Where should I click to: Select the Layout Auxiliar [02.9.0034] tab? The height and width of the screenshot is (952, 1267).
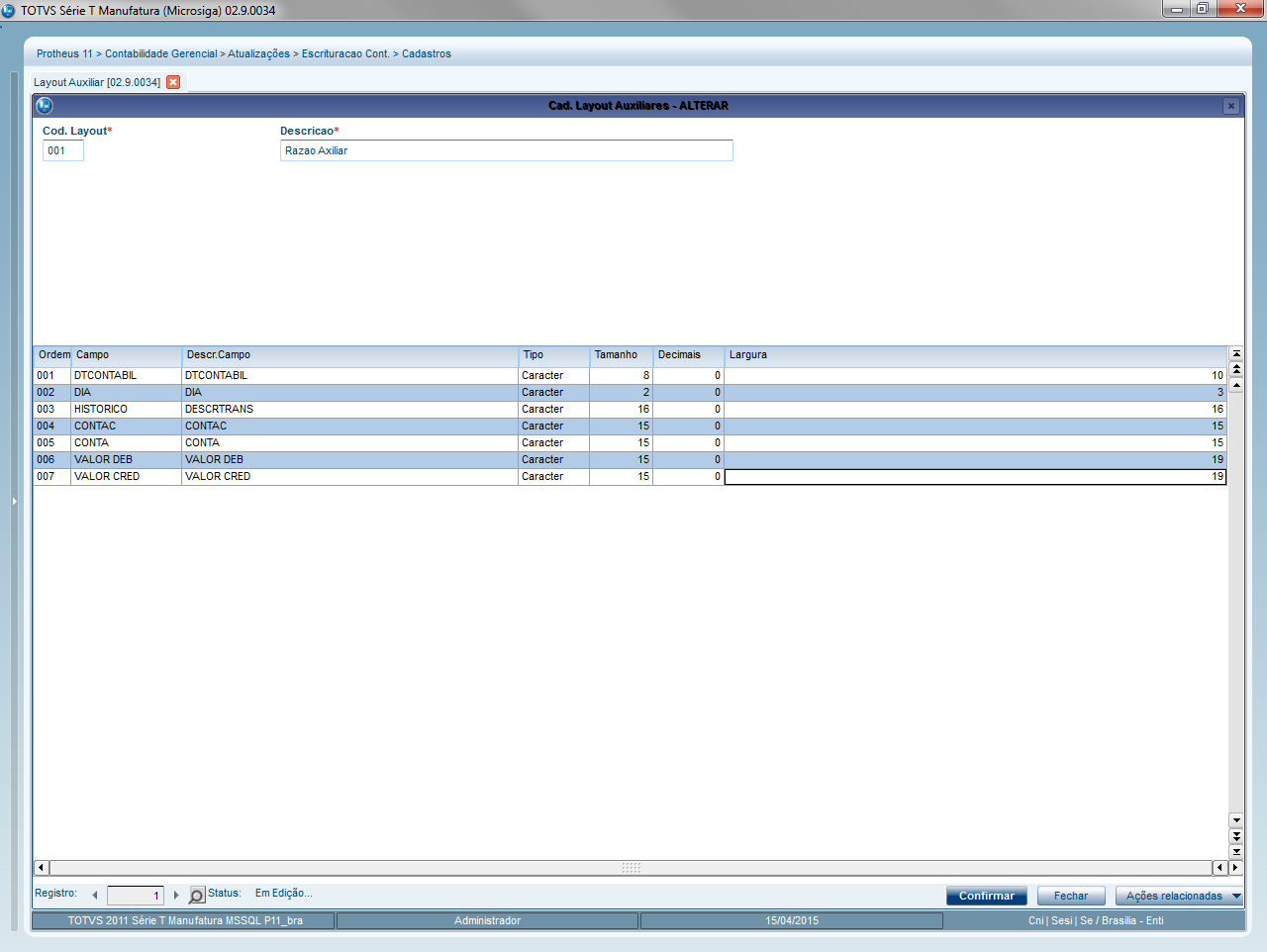[97, 82]
